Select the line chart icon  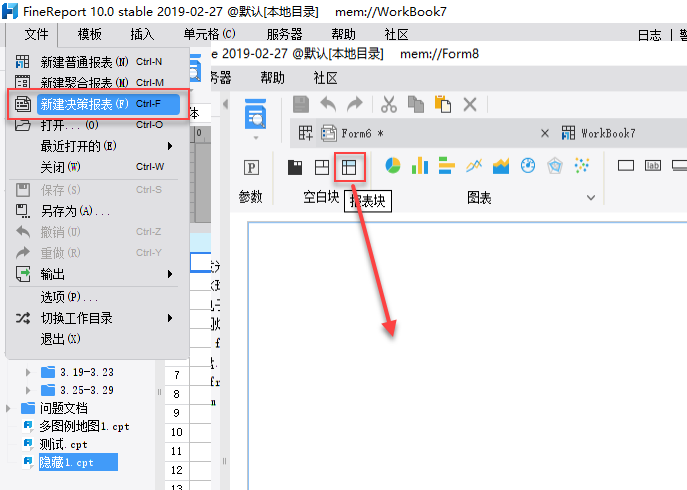coord(474,166)
